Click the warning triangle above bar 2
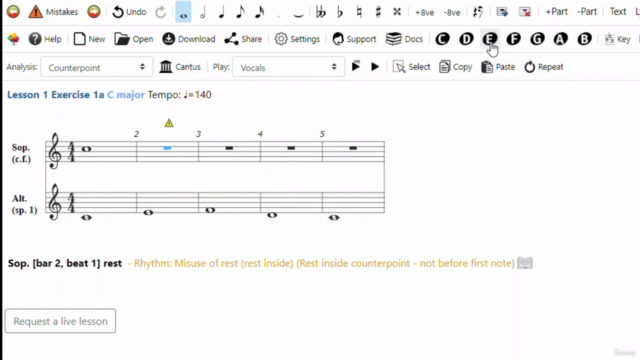Image resolution: width=640 pixels, height=360 pixels. [x=169, y=123]
